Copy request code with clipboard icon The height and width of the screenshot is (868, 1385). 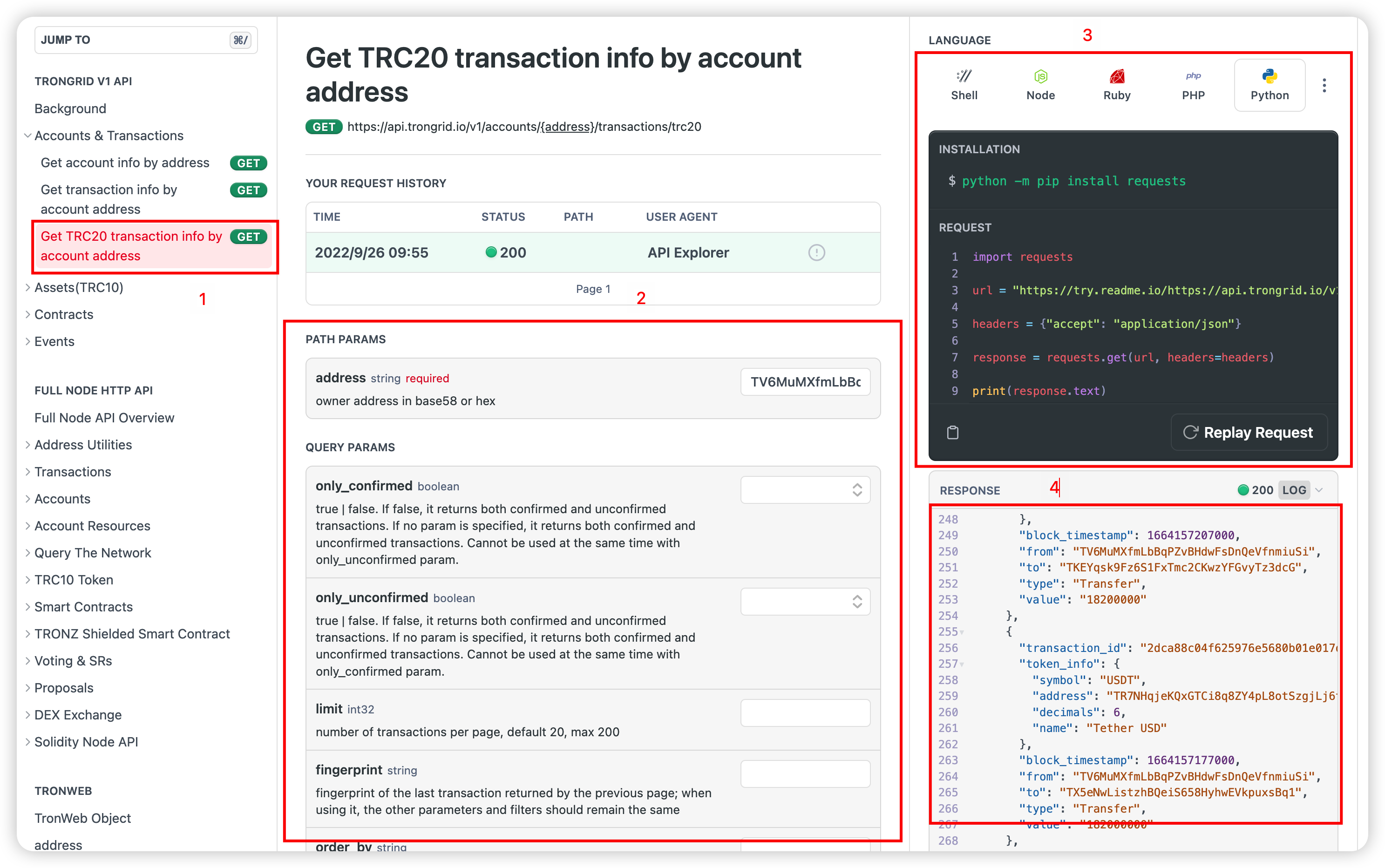[x=953, y=432]
